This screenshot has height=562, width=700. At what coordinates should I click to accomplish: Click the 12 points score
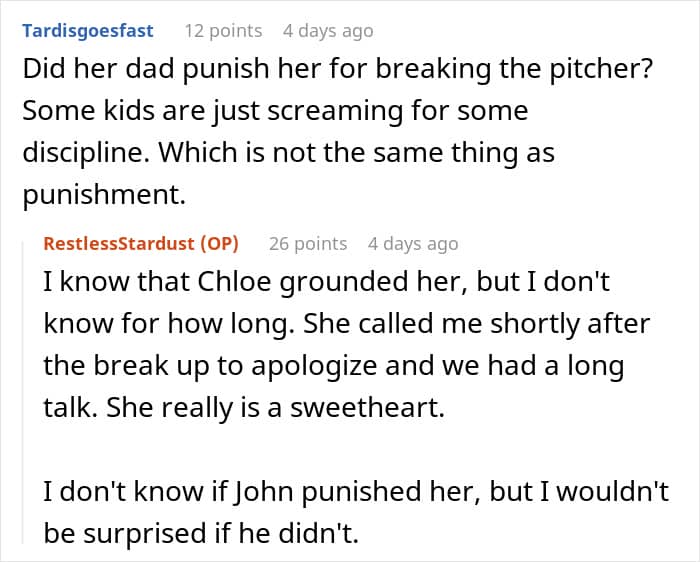pyautogui.click(x=223, y=31)
